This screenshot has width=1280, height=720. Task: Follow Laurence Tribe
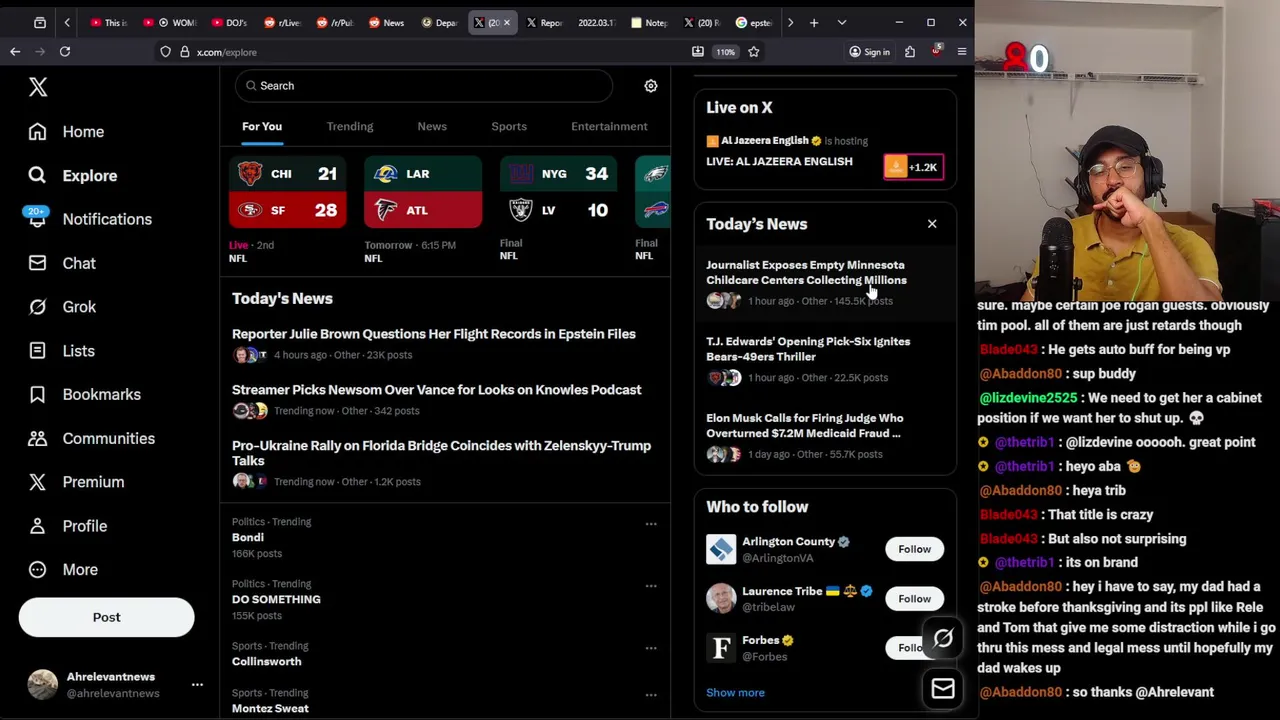point(914,599)
